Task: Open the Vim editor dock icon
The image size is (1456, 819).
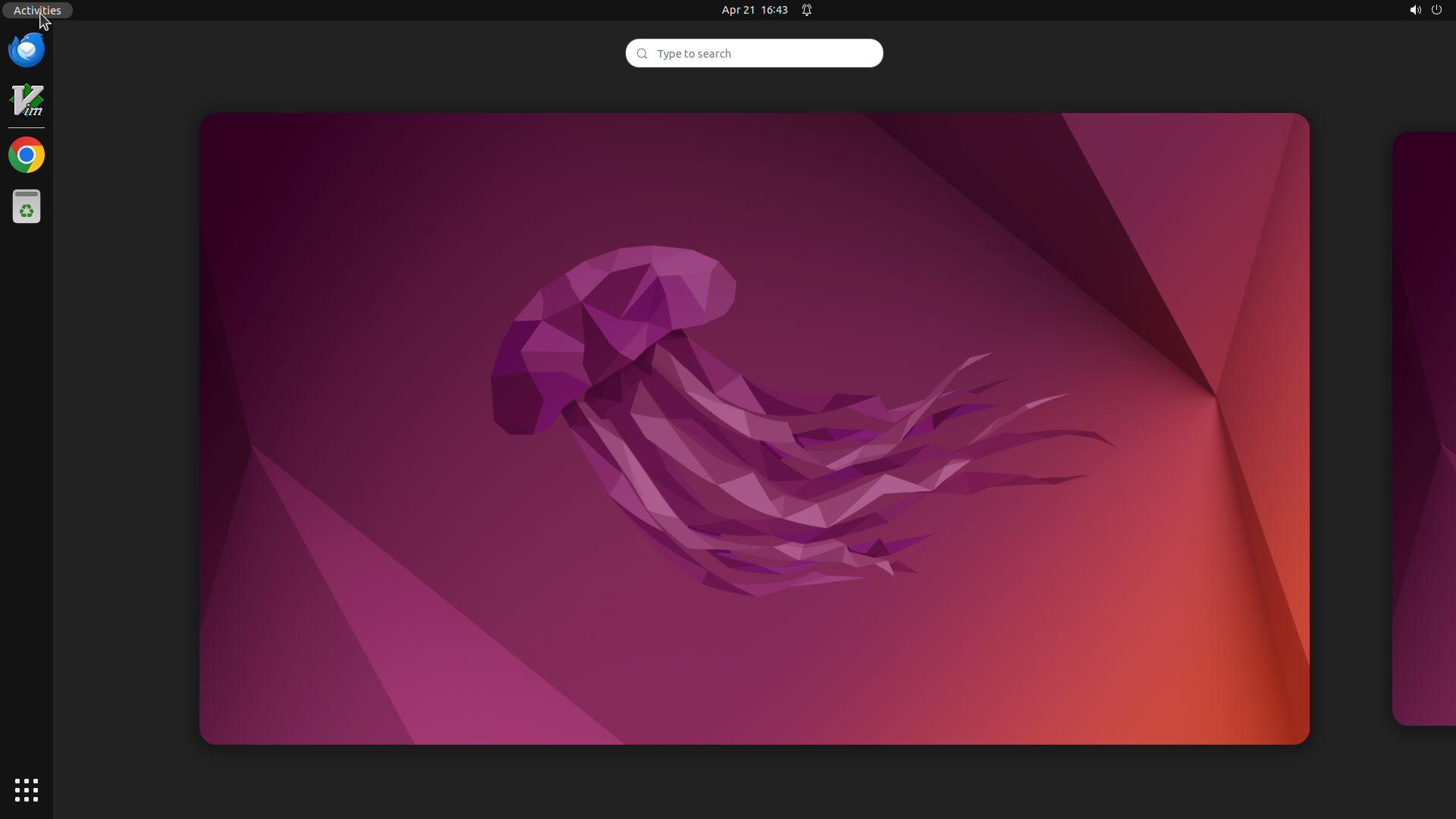Action: click(x=27, y=101)
